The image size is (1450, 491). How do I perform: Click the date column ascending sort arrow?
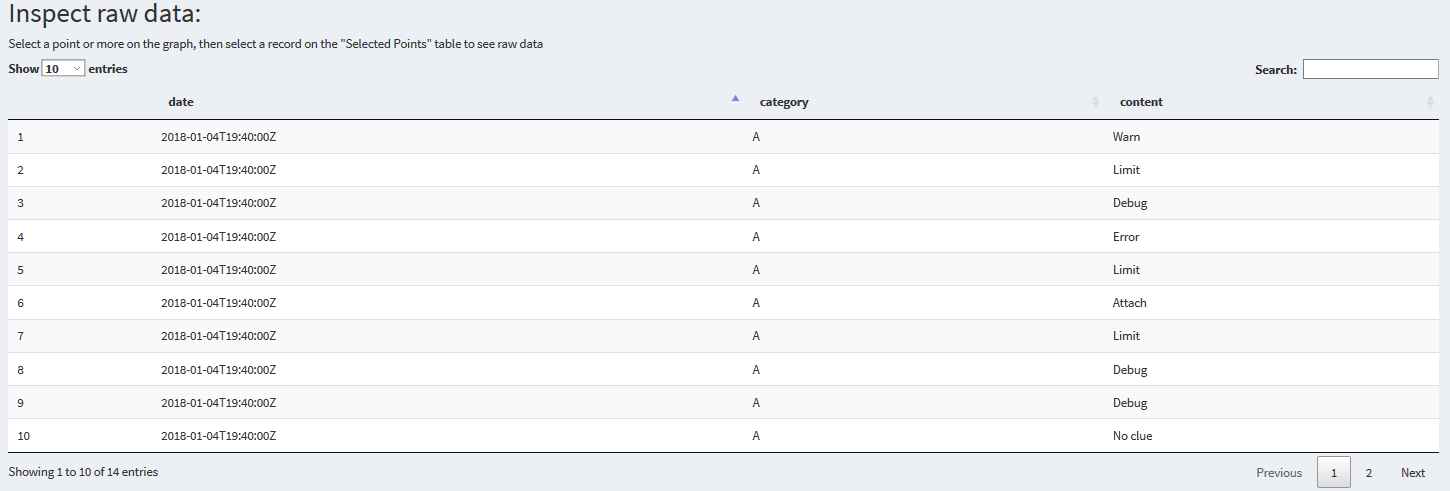pos(735,98)
